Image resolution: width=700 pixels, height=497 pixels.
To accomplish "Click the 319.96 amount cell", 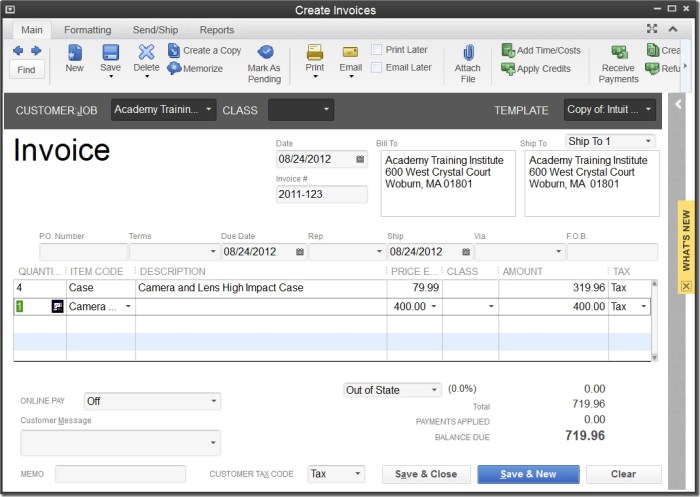I will point(553,288).
